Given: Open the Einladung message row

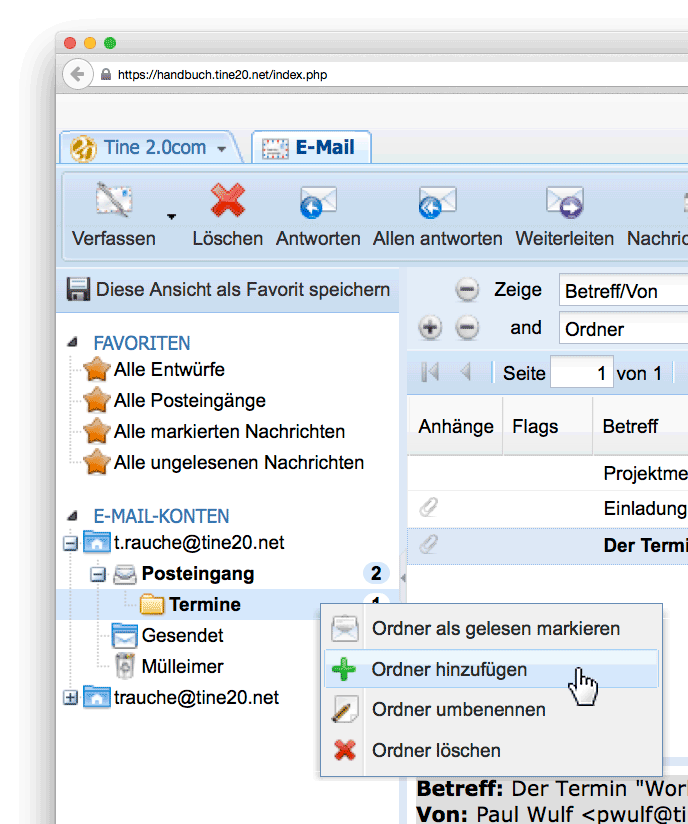Looking at the screenshot, I should [548, 508].
